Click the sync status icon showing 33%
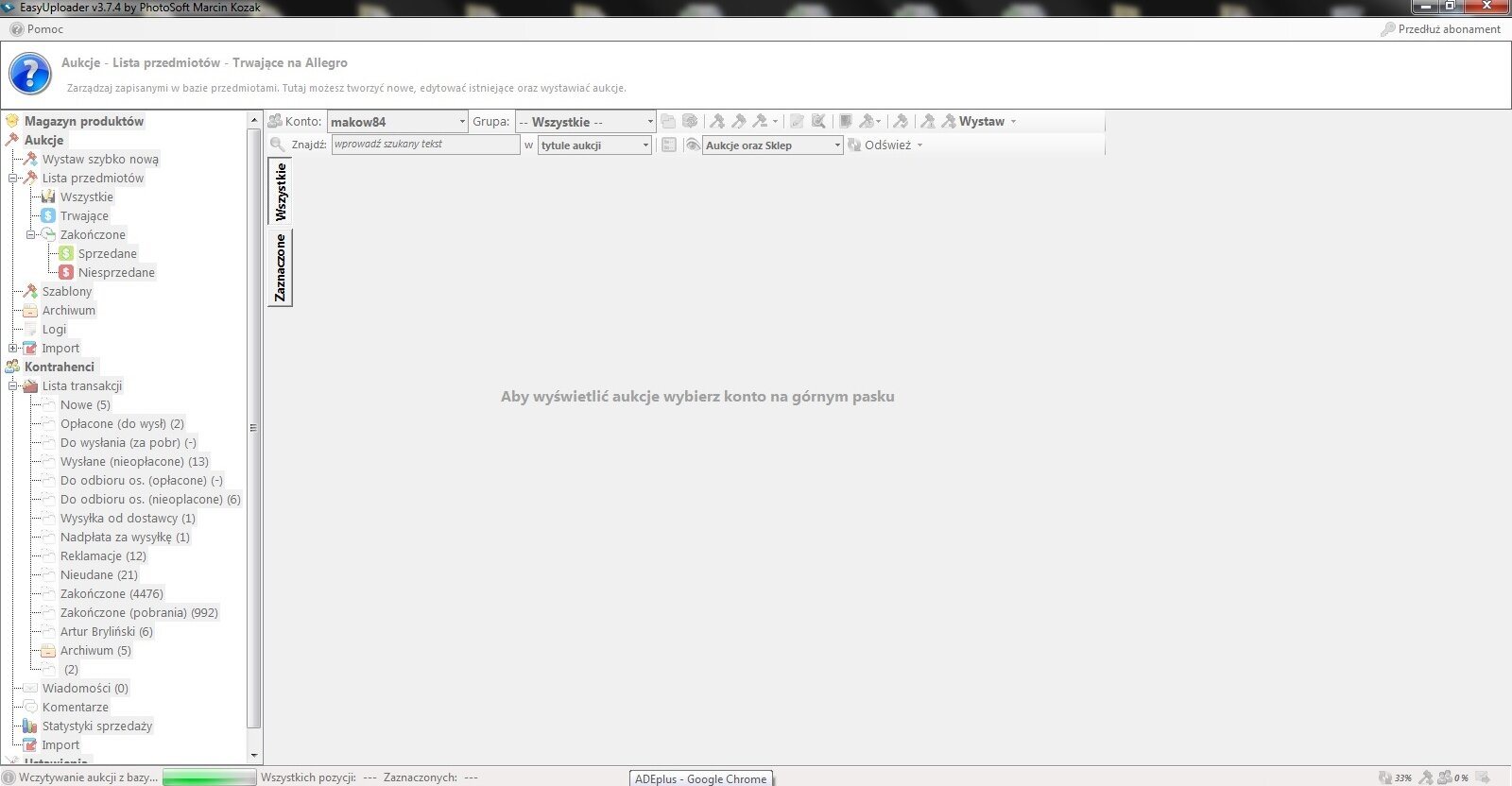 pos(1386,777)
